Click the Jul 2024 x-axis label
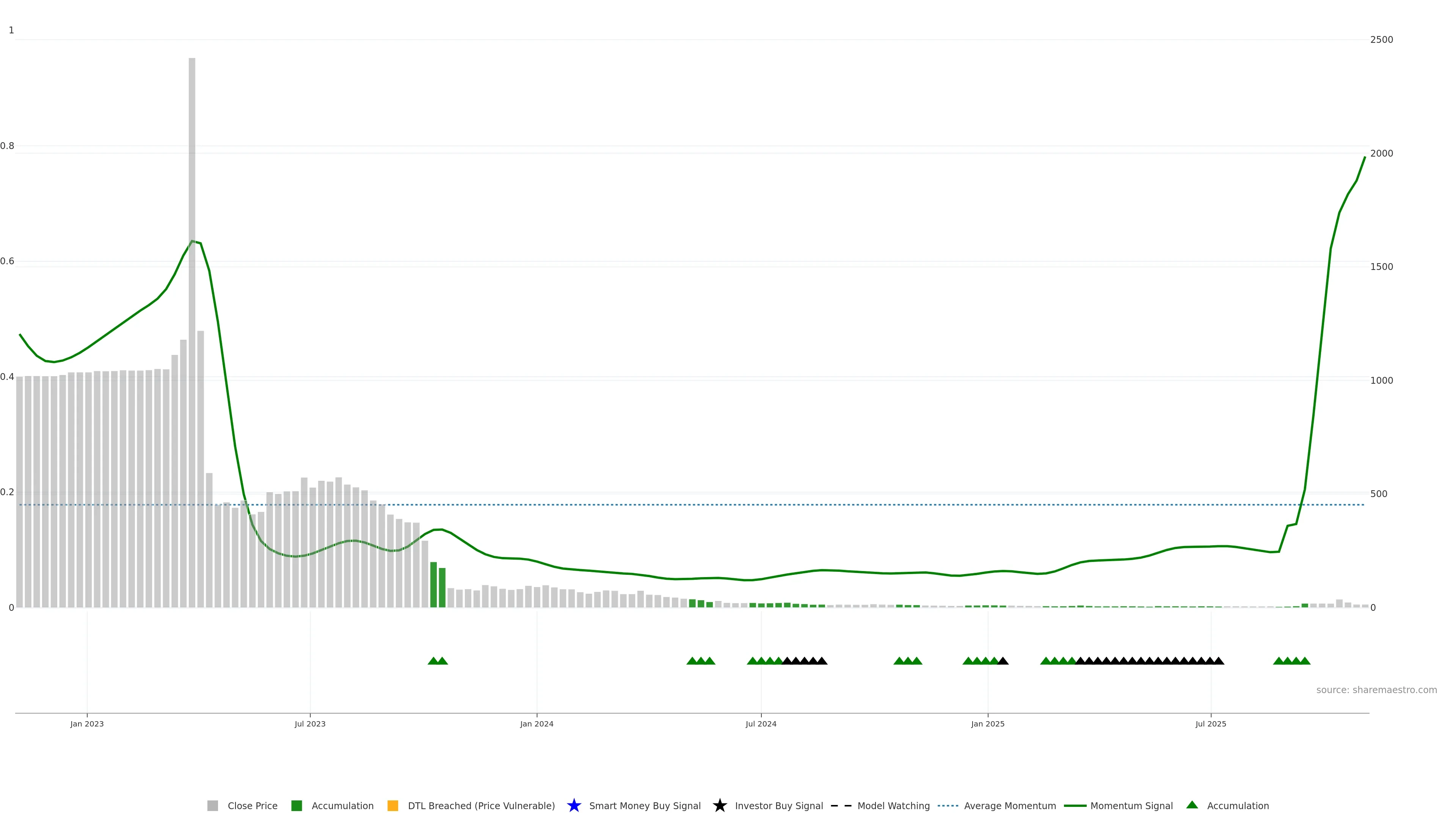The width and height of the screenshot is (1456, 819). 761,724
